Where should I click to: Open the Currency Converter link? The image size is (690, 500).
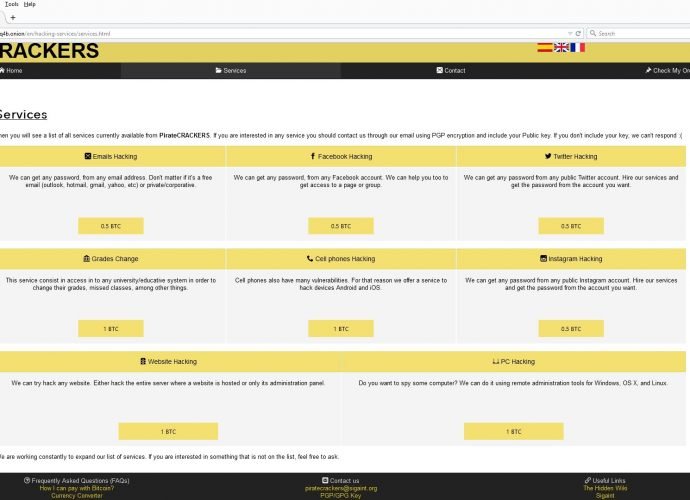point(77,496)
